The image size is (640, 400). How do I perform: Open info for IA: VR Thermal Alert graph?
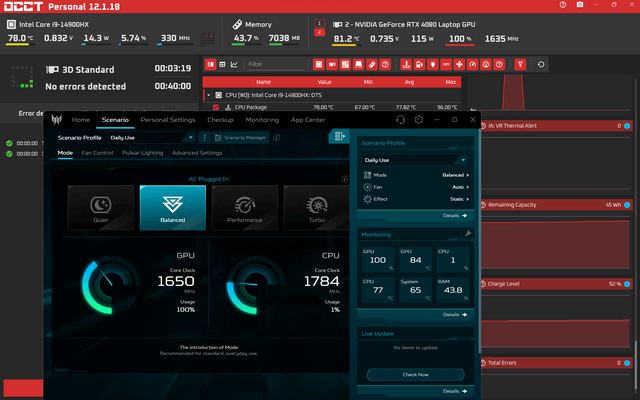pyautogui.click(x=627, y=126)
